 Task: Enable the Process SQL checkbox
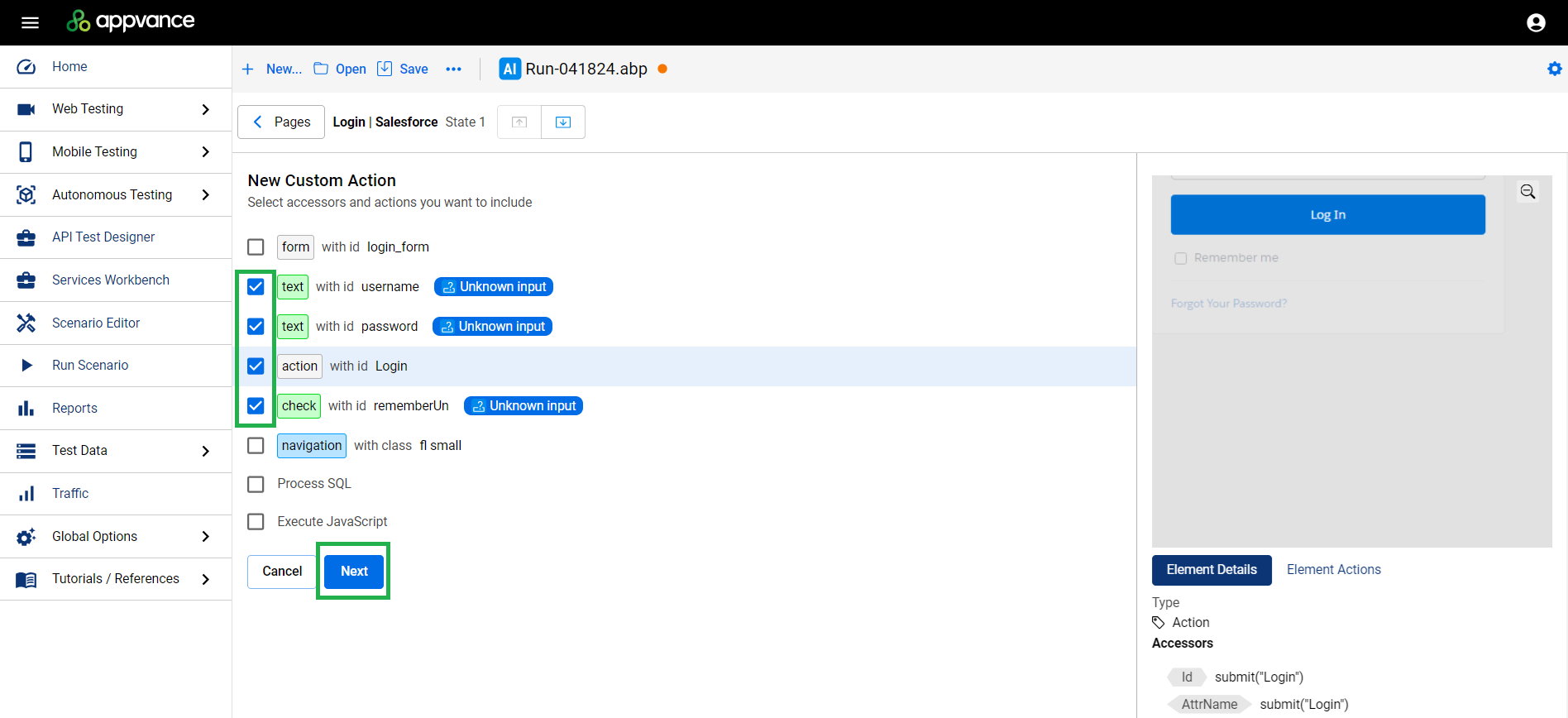pos(256,484)
